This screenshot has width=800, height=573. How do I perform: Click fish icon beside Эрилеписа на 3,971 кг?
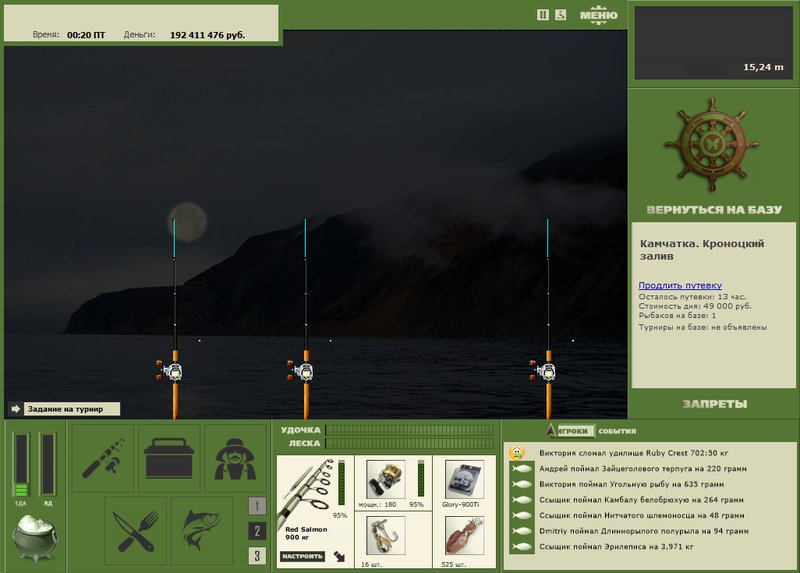[x=521, y=546]
